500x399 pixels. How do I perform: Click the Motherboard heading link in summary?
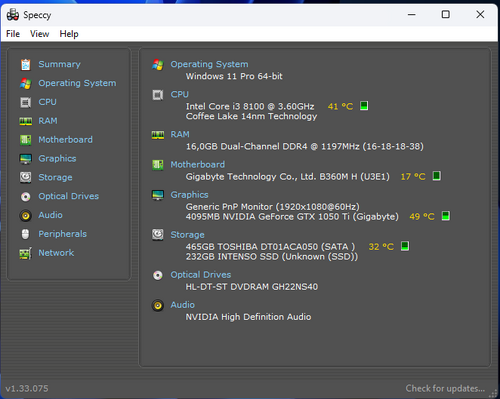(x=198, y=165)
